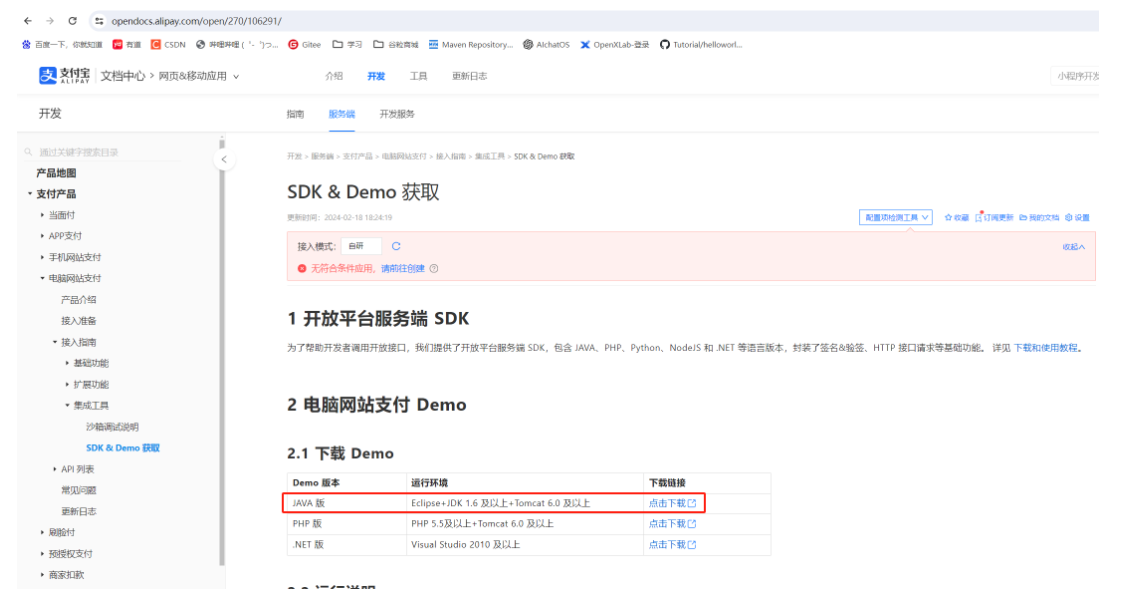Click the Alipay 支付宝 logo
Viewport: 1122px width, 597px height.
tap(64, 76)
